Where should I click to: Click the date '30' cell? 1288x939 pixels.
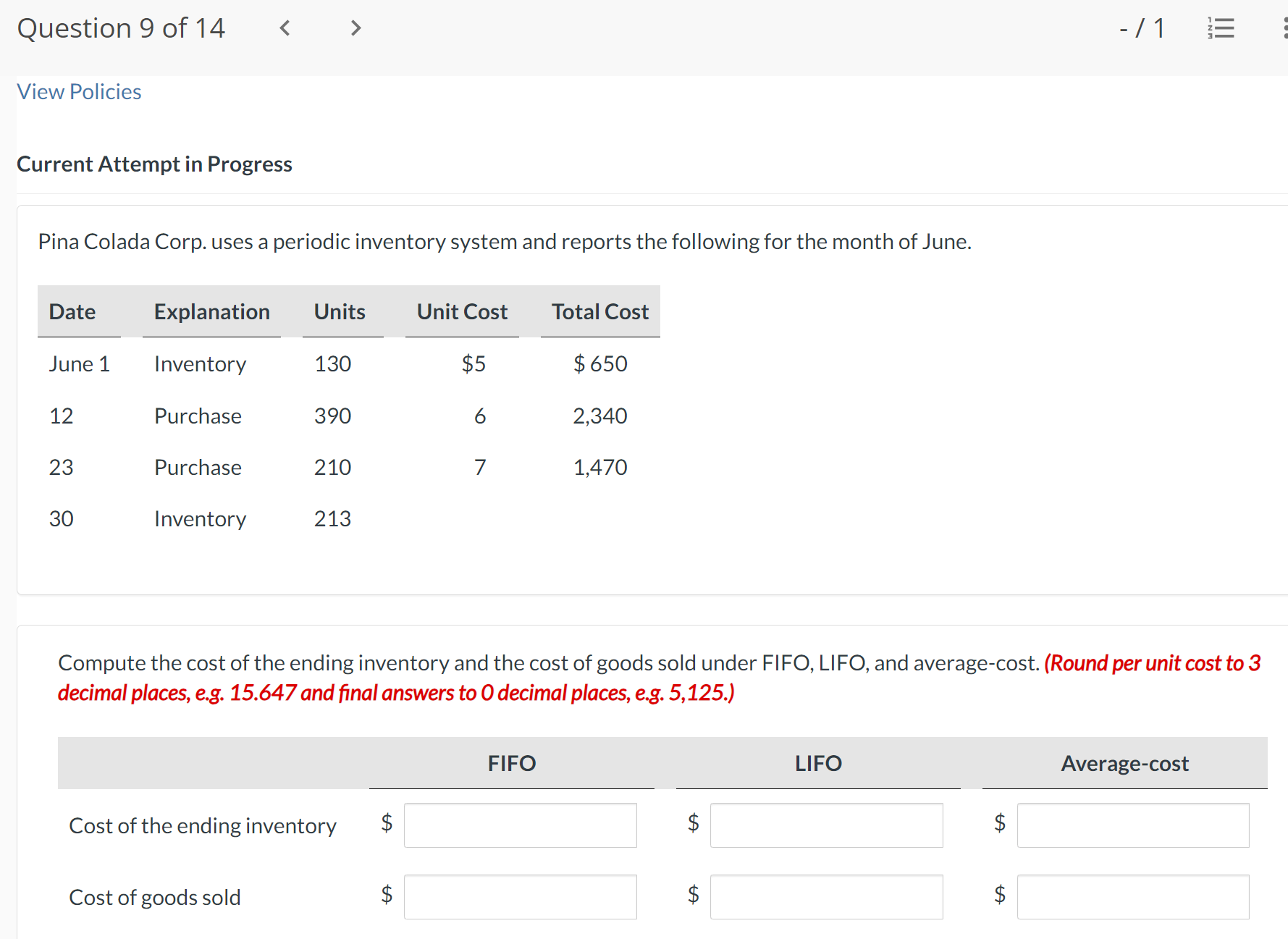(62, 518)
